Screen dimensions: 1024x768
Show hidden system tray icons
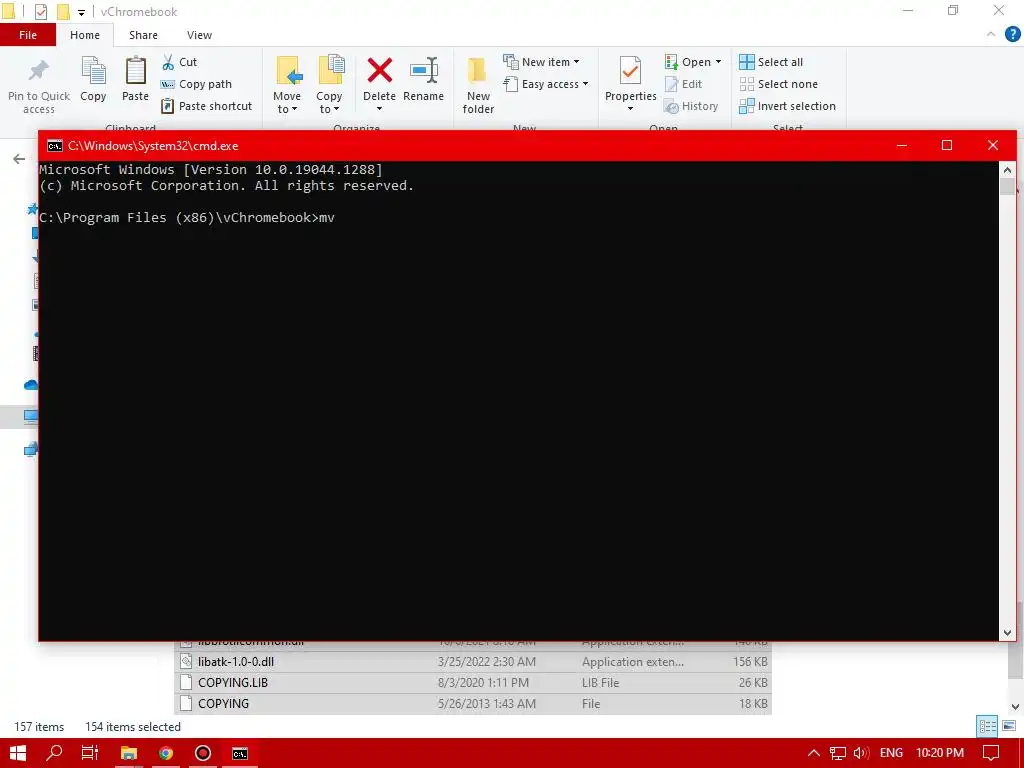click(814, 753)
